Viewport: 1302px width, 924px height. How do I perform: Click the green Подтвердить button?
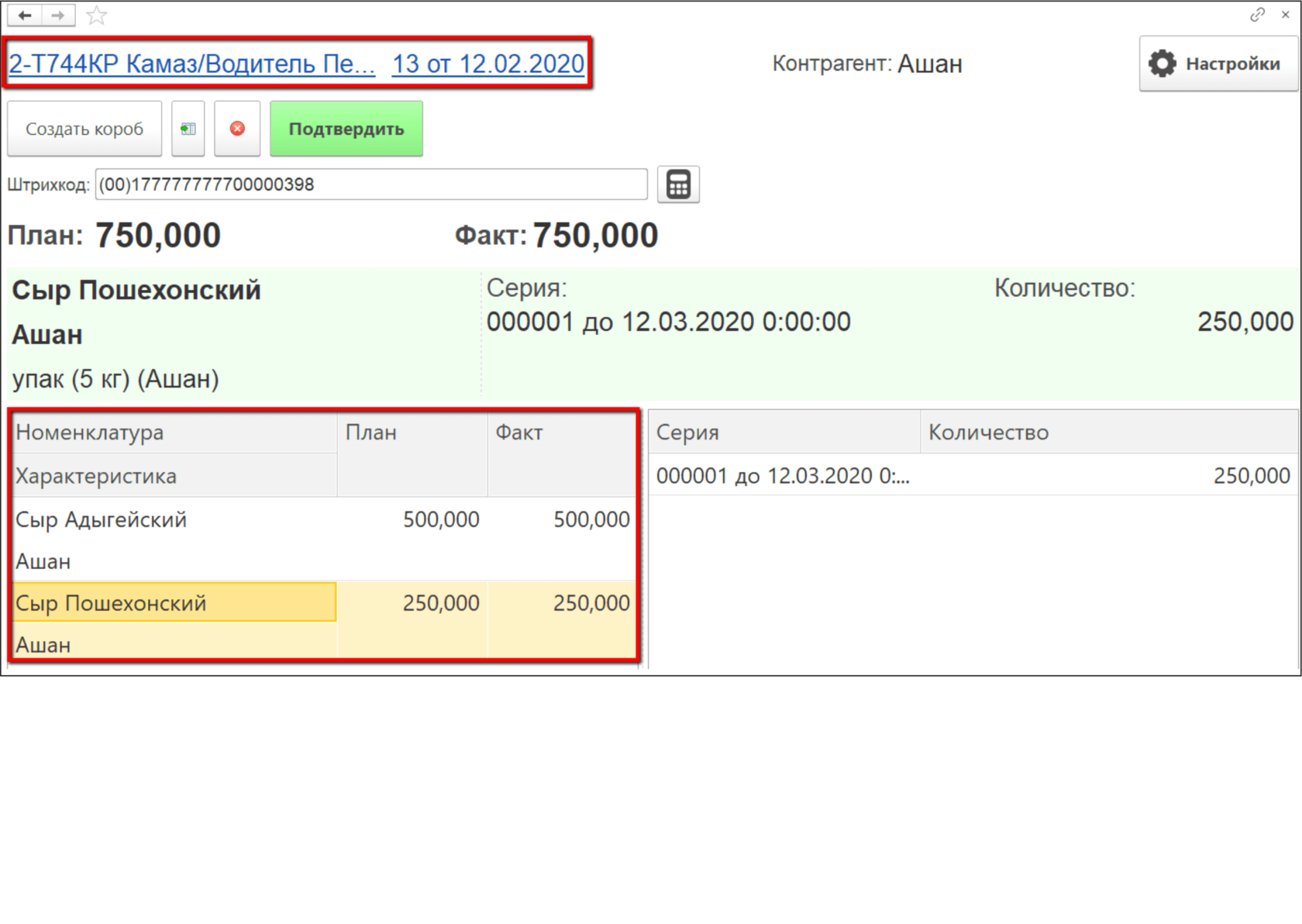point(346,129)
